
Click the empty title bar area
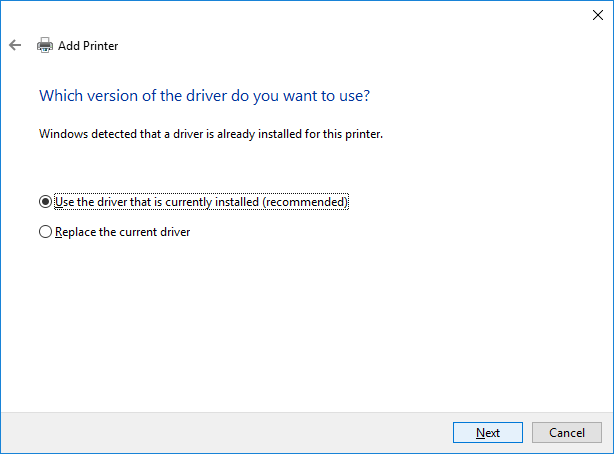tap(300, 14)
